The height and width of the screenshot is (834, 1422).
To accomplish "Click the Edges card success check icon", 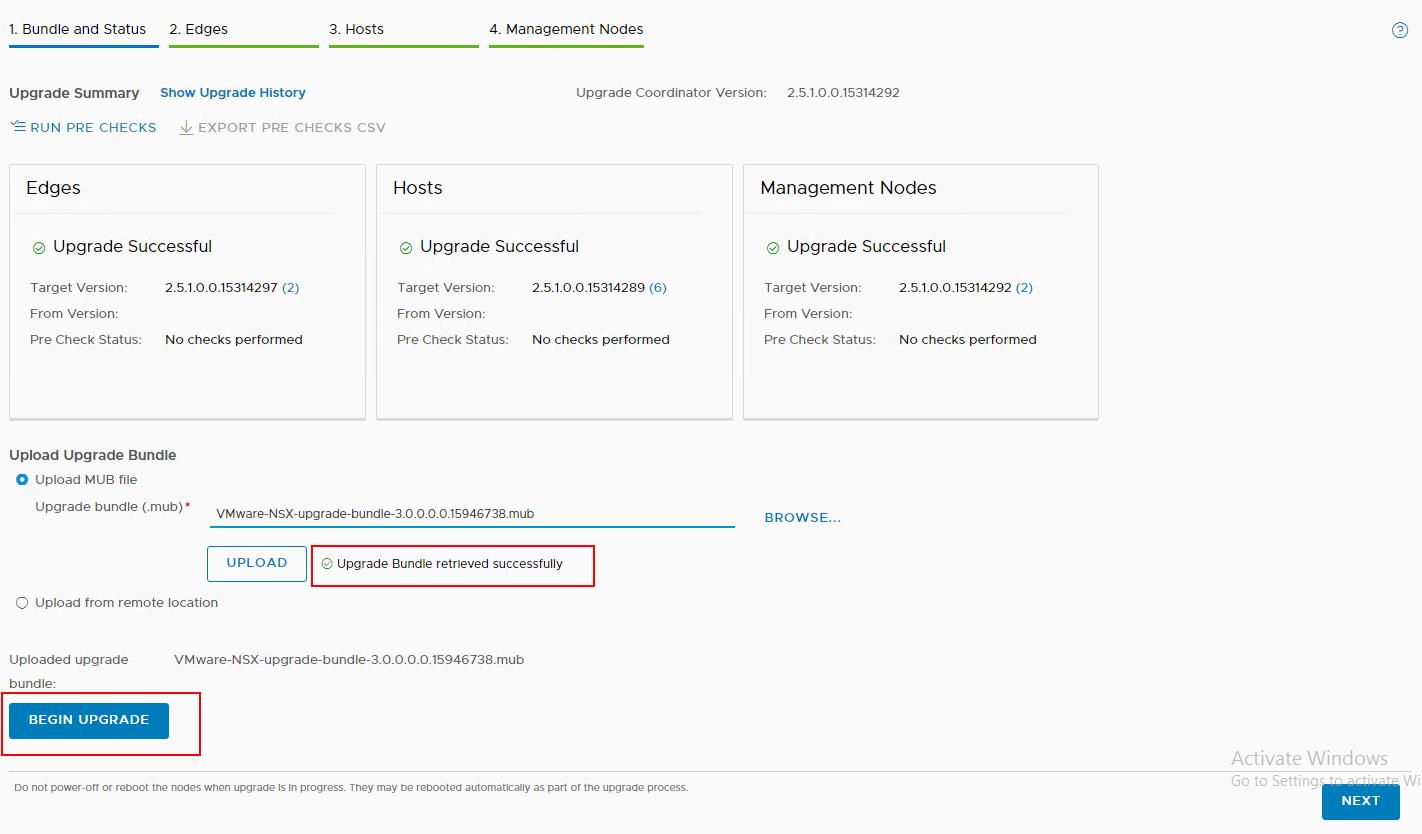I will (x=39, y=248).
